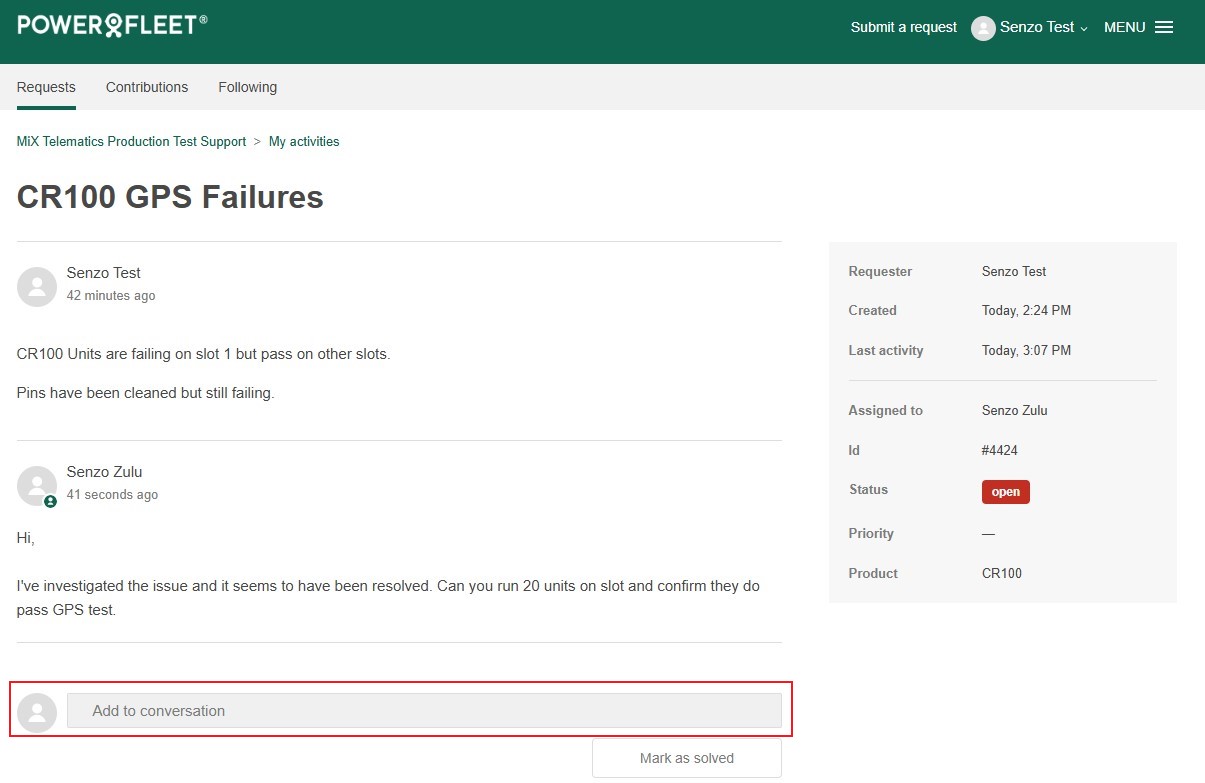
Task: Click the red open status badge
Action: coord(1005,492)
